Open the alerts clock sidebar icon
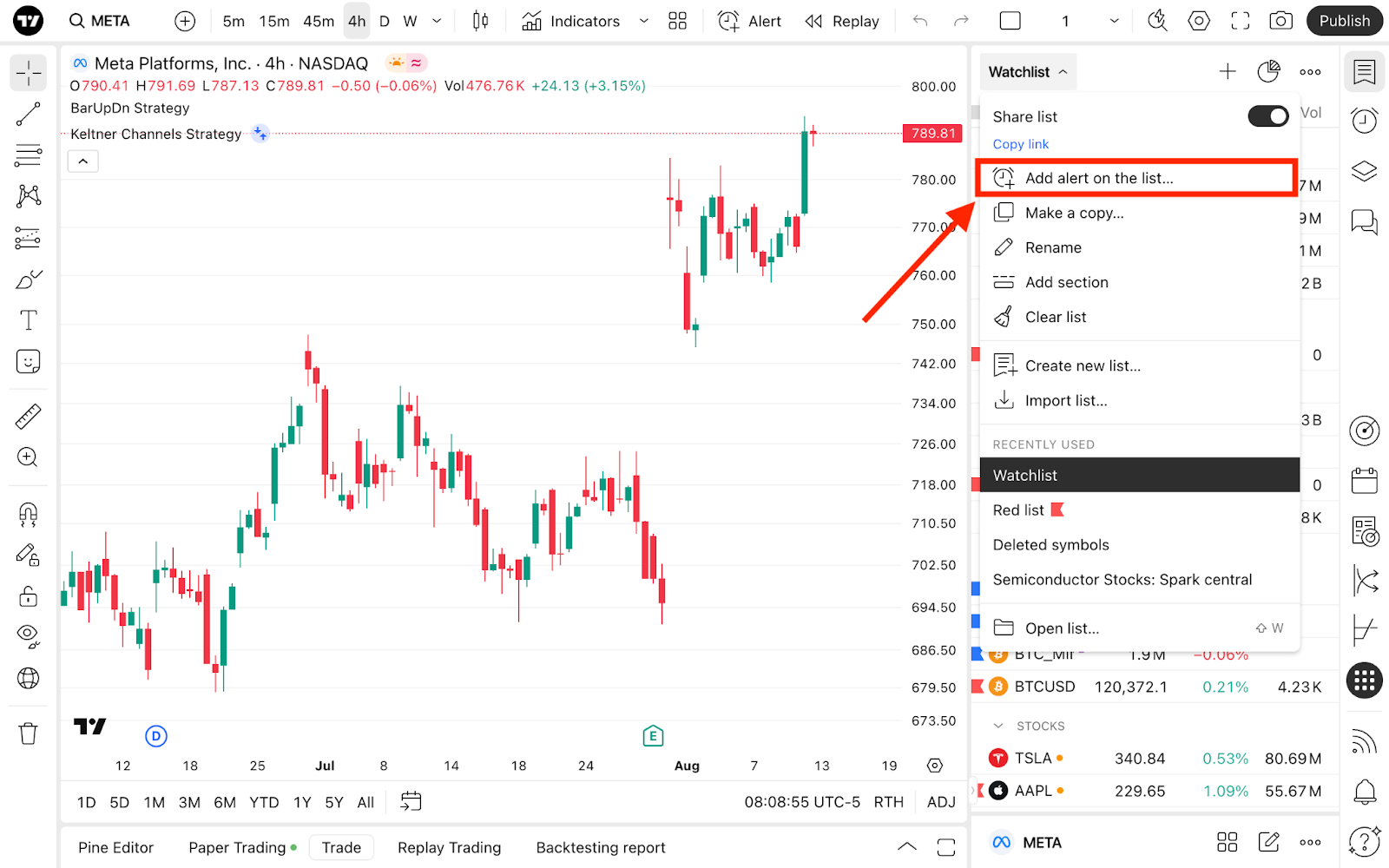The image size is (1389, 868). pos(1365,120)
